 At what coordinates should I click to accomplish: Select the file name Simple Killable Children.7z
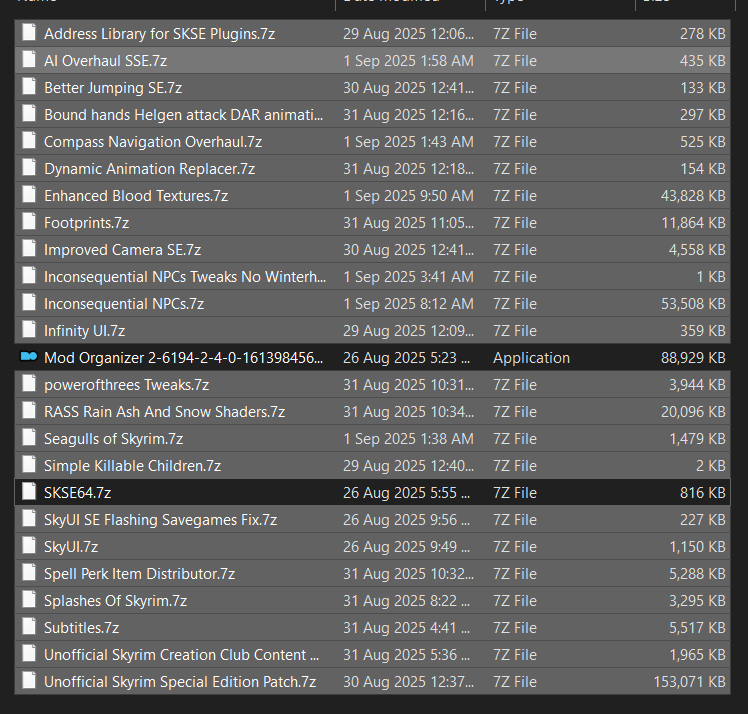point(133,466)
